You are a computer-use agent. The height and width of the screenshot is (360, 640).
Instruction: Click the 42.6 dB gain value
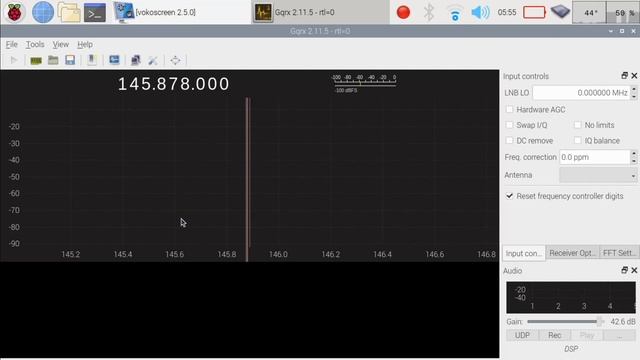[x=623, y=322]
